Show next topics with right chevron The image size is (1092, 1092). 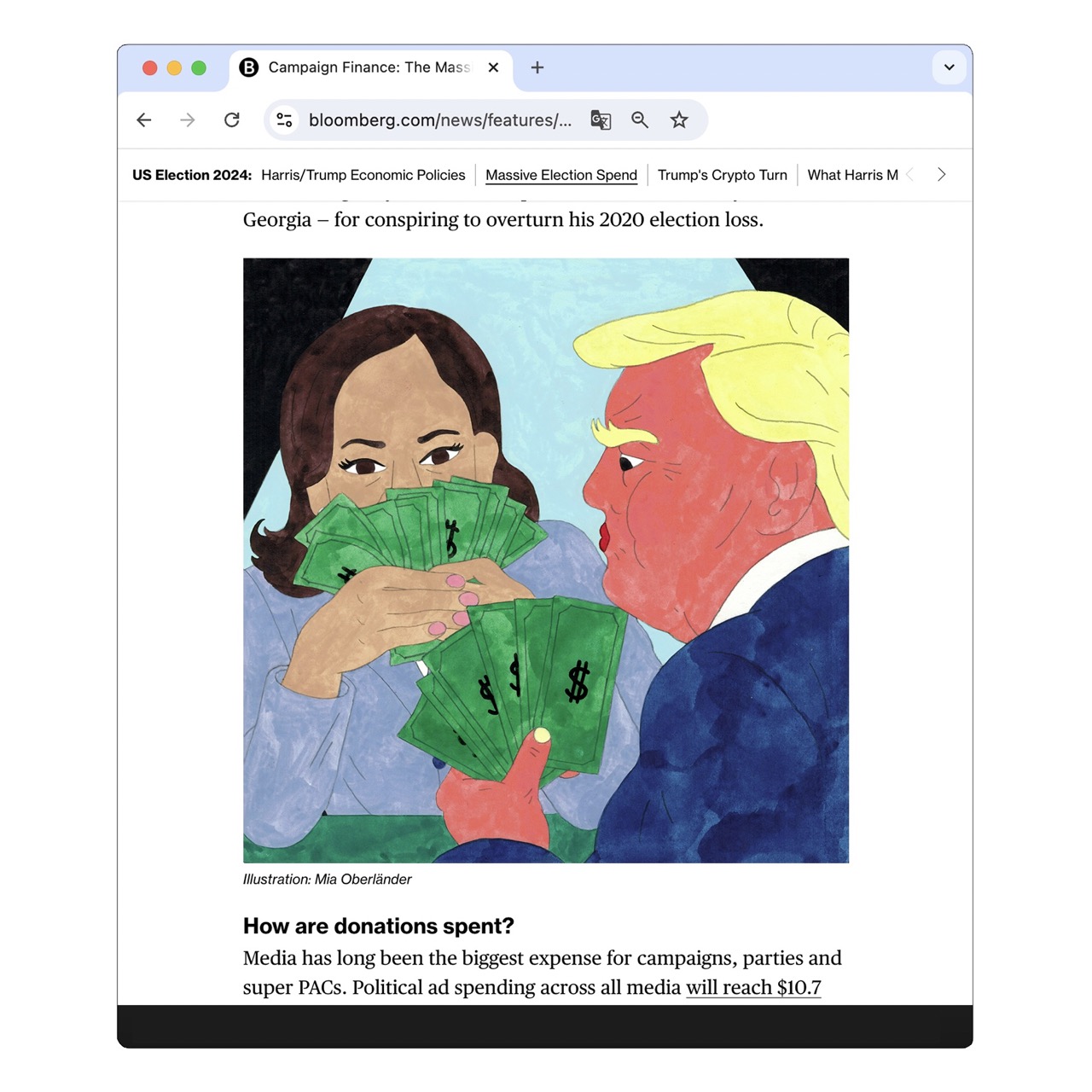point(941,175)
